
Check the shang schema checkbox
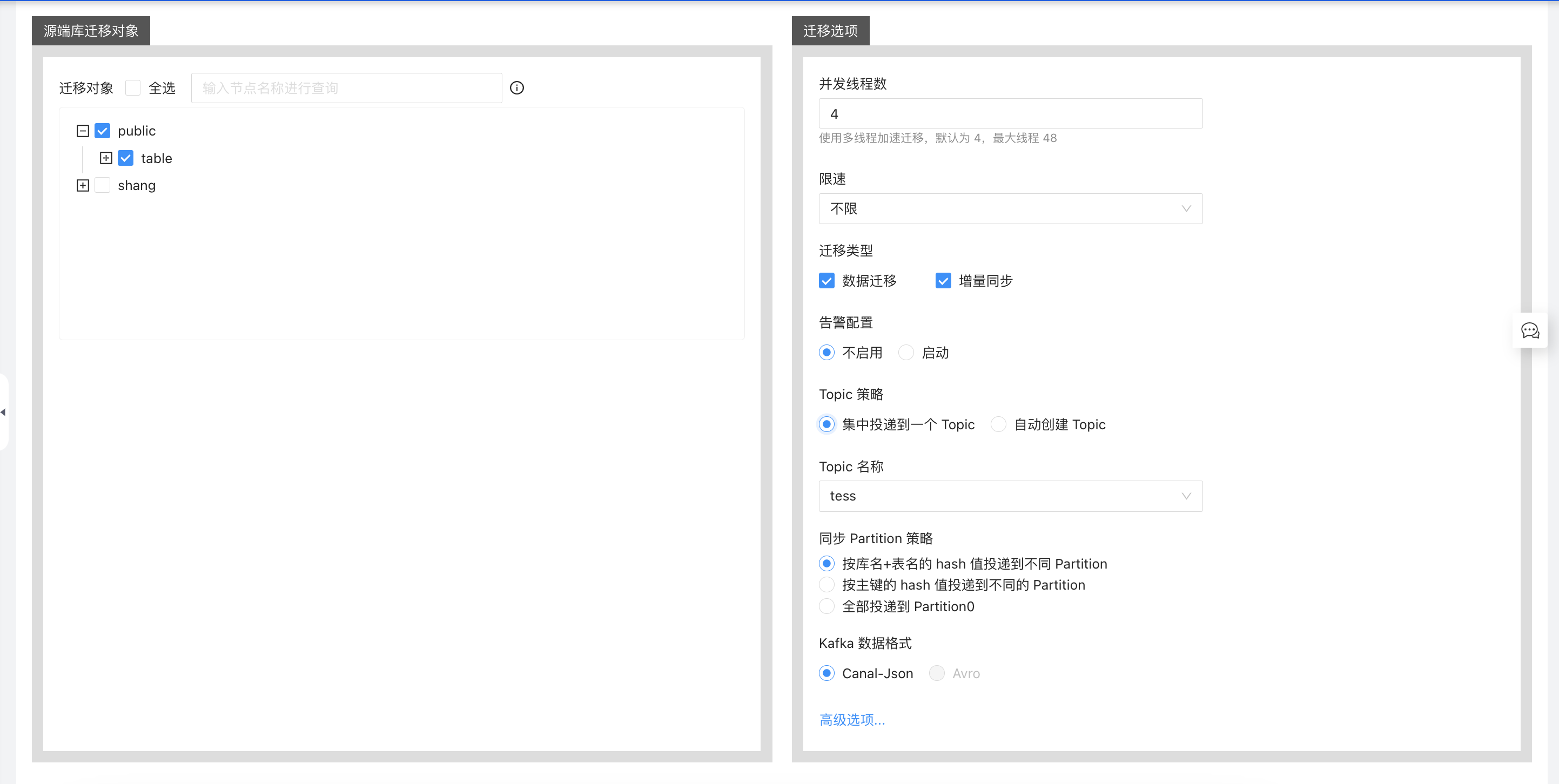102,185
